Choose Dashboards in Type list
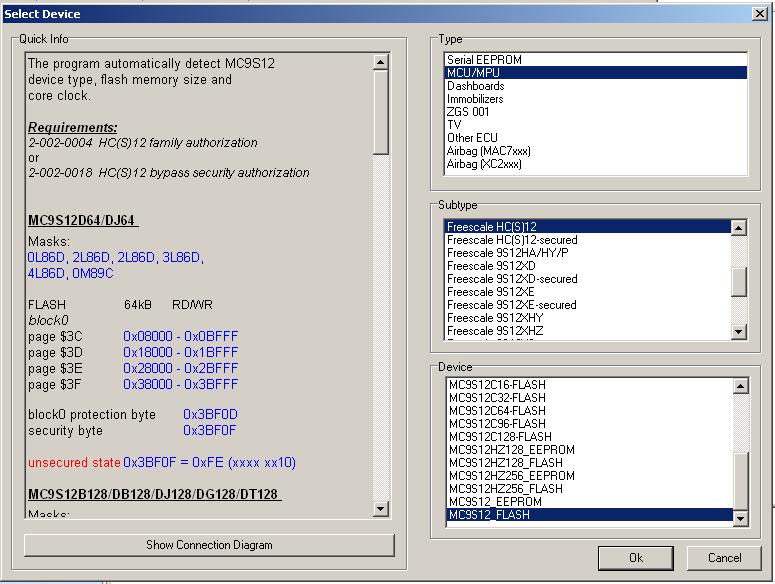The image size is (775, 584). coord(596,86)
